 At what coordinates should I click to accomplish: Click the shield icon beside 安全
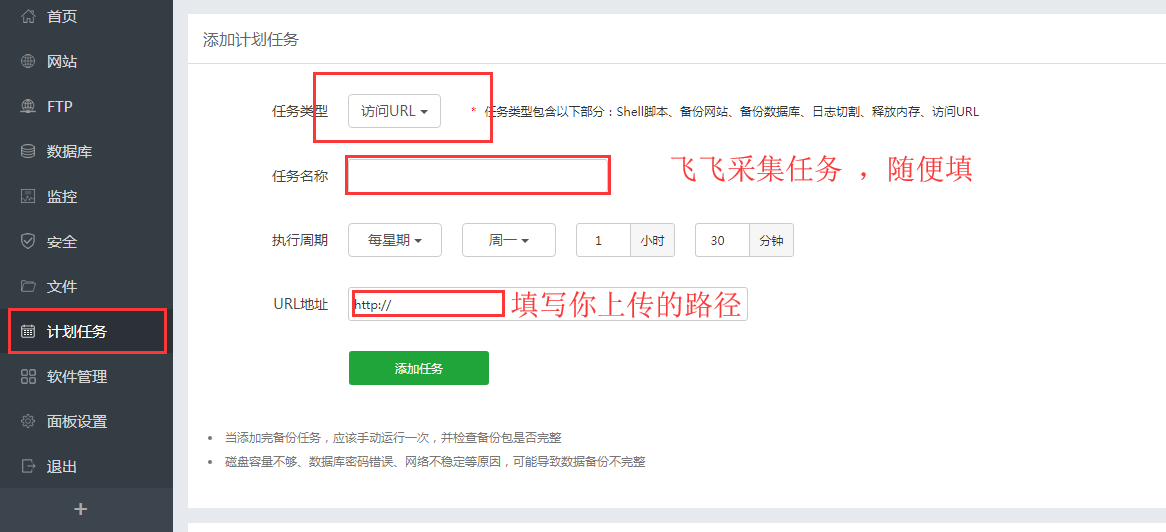coord(28,242)
